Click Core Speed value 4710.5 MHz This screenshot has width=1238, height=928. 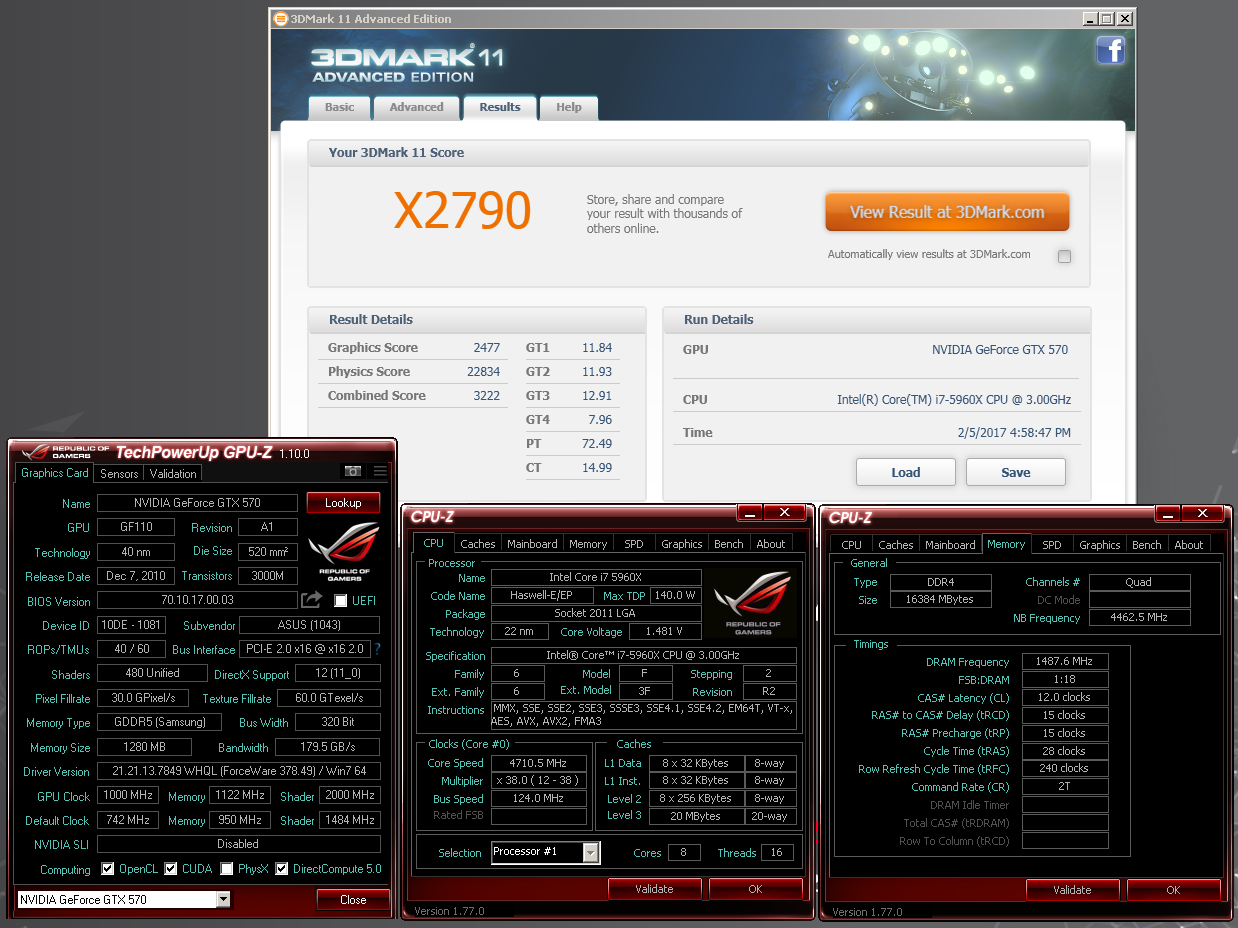(x=539, y=763)
